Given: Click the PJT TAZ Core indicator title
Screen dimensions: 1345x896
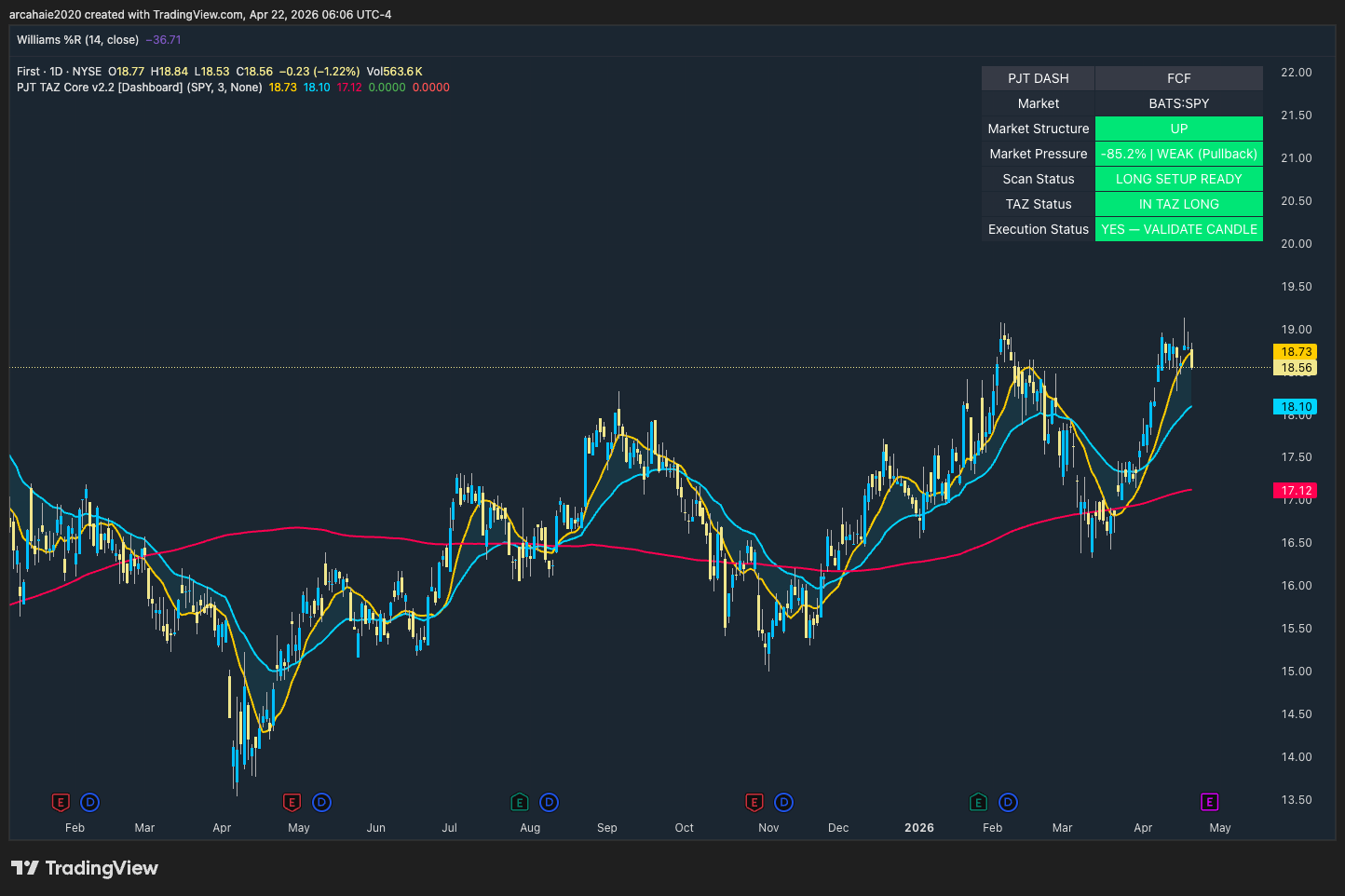Looking at the screenshot, I should click(139, 88).
